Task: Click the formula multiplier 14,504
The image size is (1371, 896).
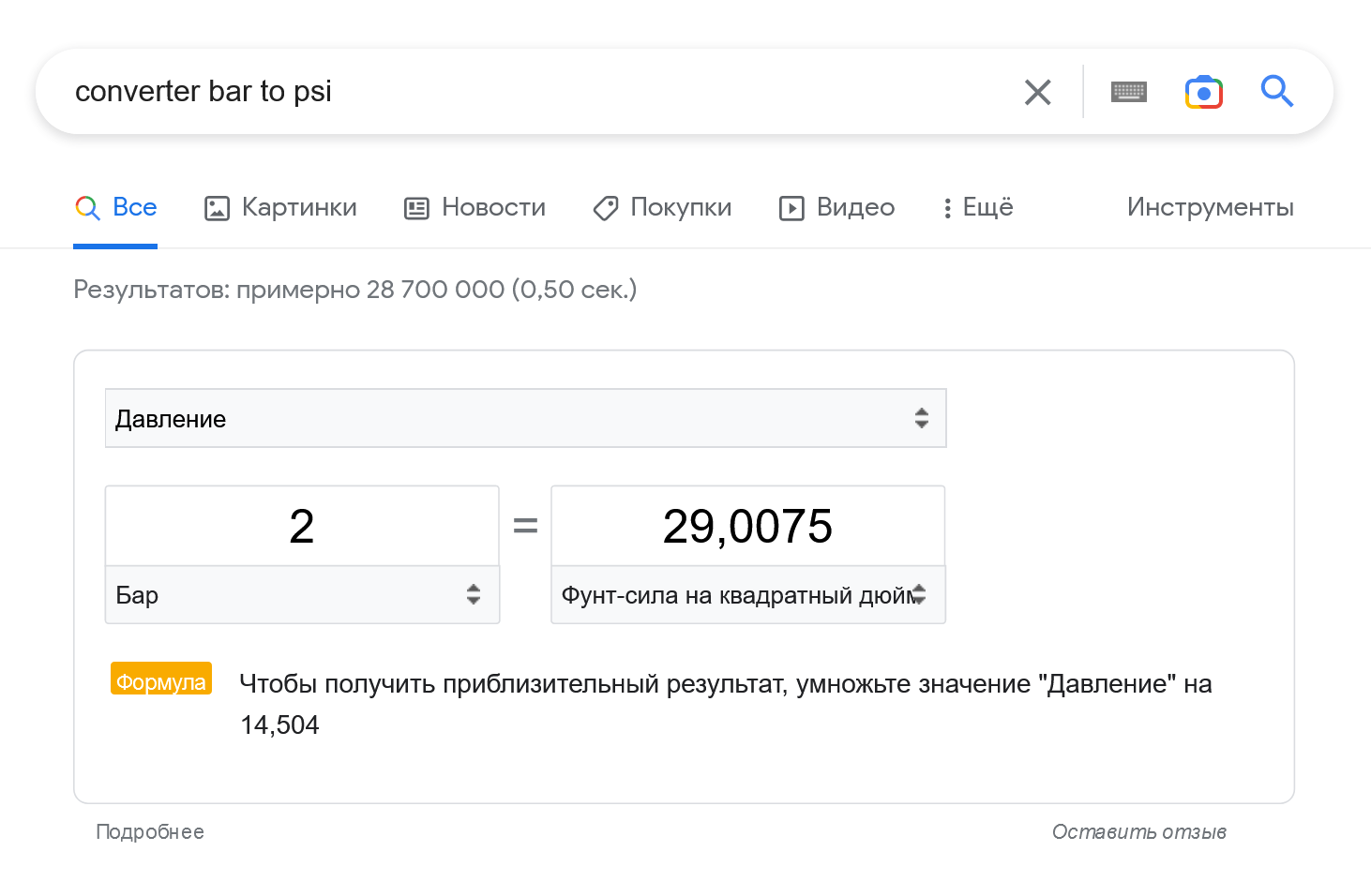Action: coord(279,725)
